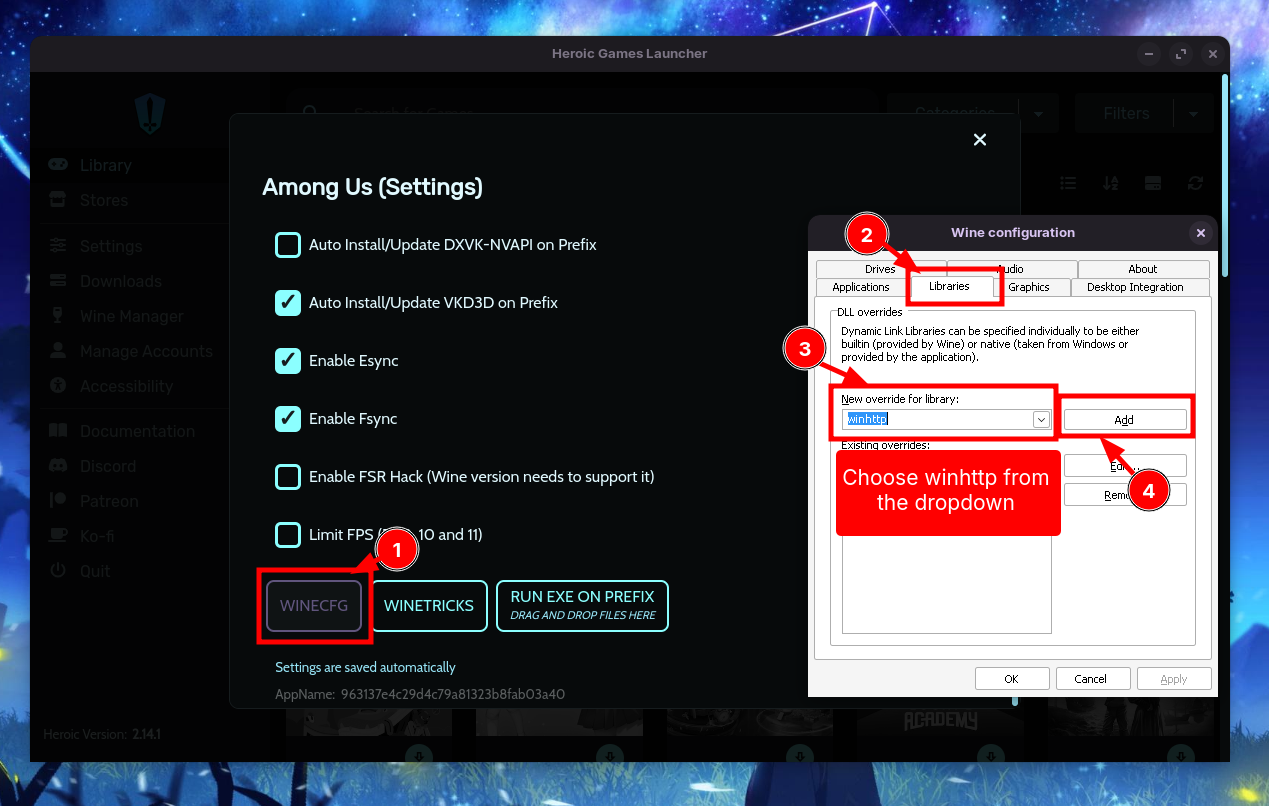Select the Applications tab in Wine configuration
The width and height of the screenshot is (1269, 806).
point(861,287)
